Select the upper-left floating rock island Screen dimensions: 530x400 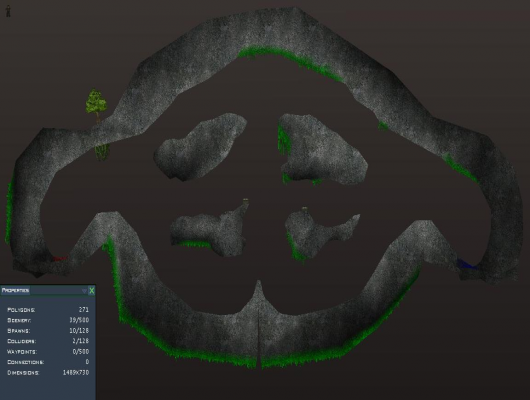[200, 146]
